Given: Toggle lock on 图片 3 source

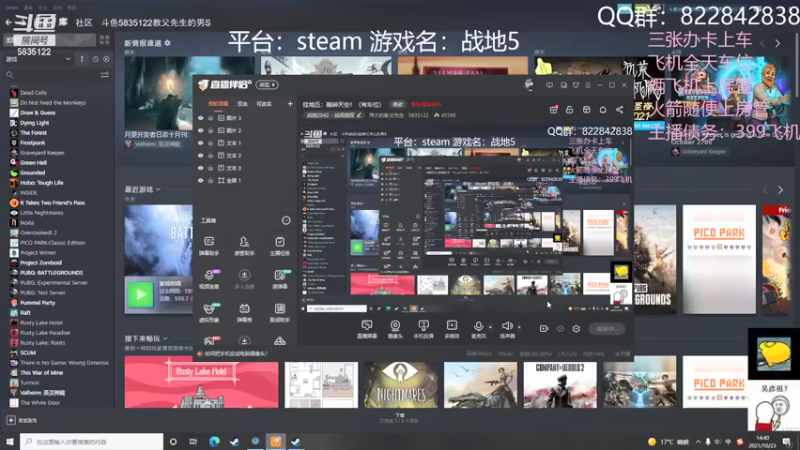Looking at the screenshot, I should (x=210, y=118).
